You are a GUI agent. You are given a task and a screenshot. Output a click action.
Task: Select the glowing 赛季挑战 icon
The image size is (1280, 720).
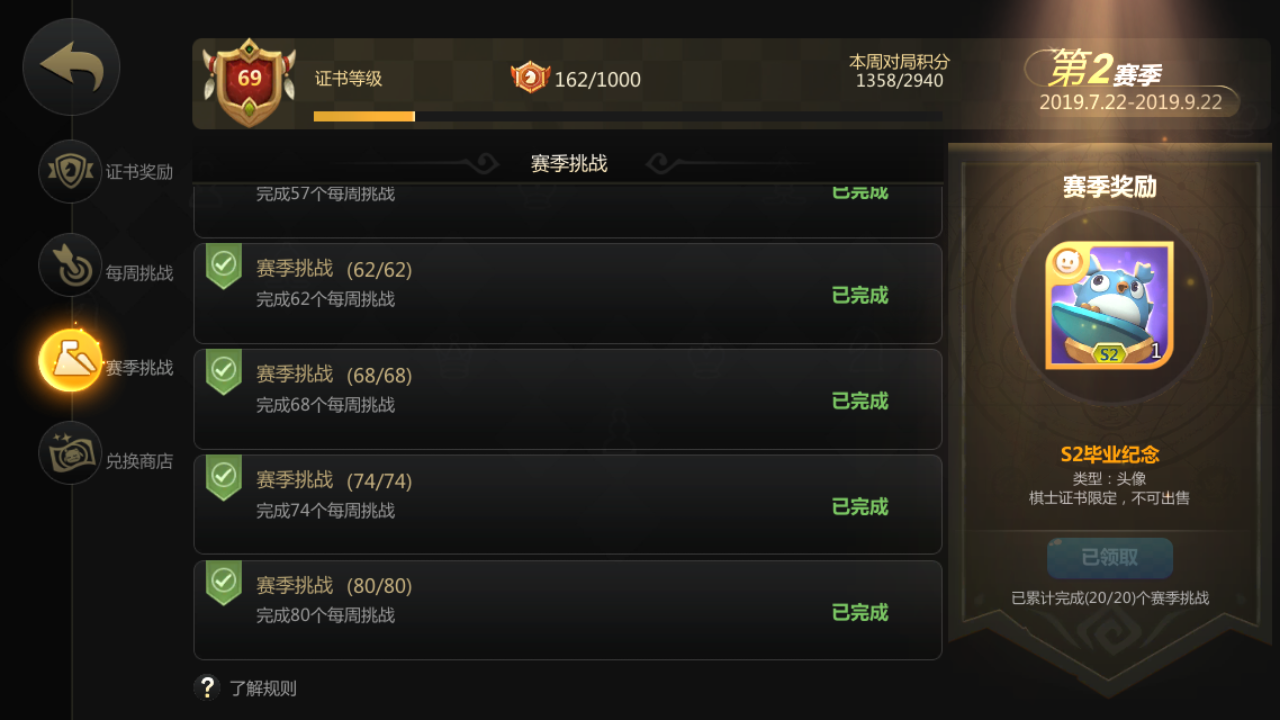coord(71,360)
